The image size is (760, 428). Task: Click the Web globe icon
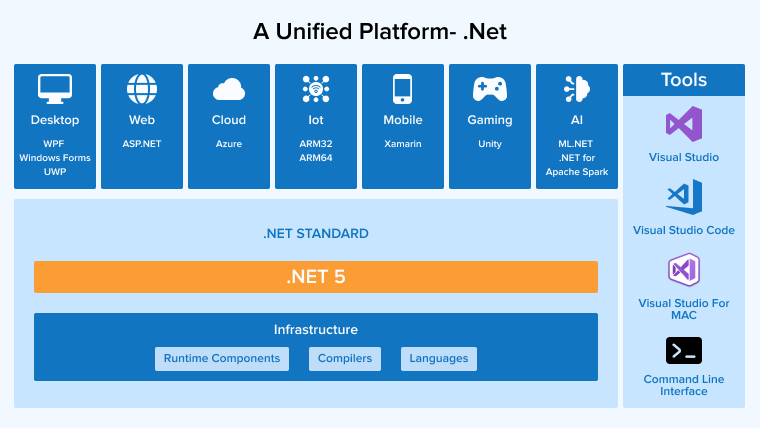[142, 89]
